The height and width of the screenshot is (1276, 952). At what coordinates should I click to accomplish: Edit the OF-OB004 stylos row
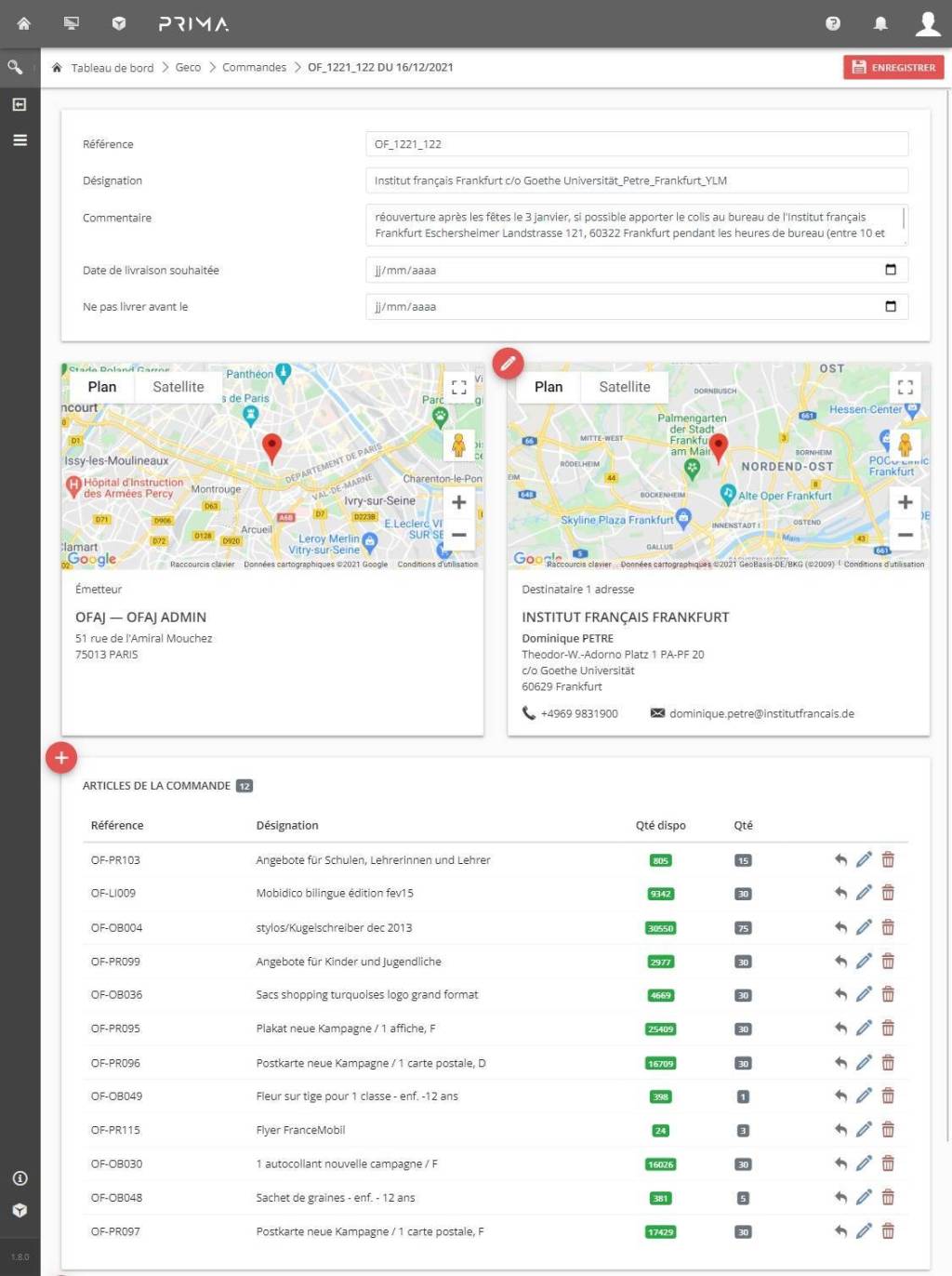point(864,927)
